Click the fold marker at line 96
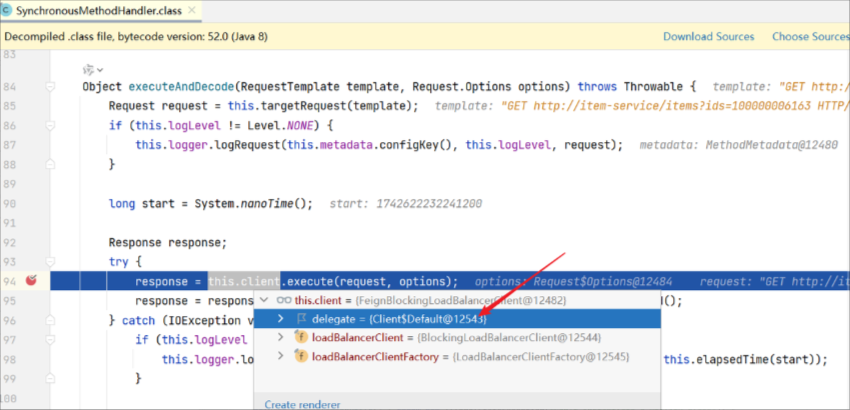This screenshot has height=410, width=850. (x=50, y=320)
